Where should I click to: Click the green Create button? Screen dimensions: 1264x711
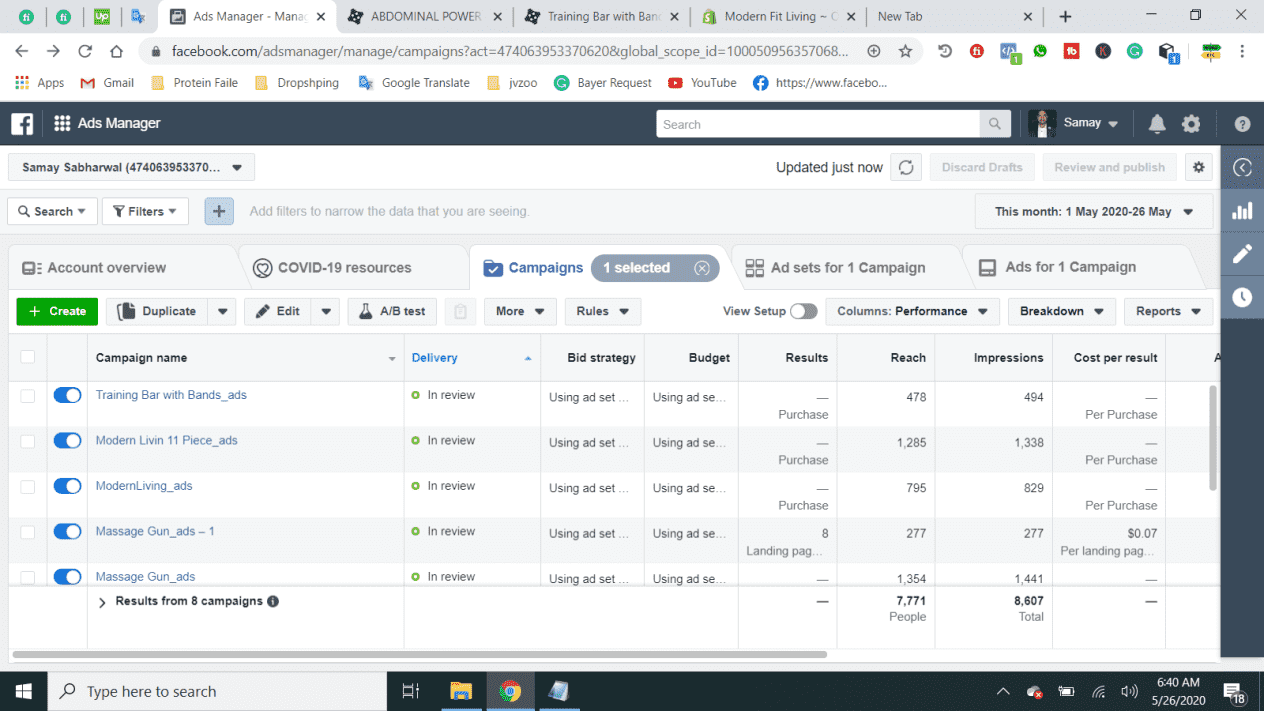tap(57, 311)
